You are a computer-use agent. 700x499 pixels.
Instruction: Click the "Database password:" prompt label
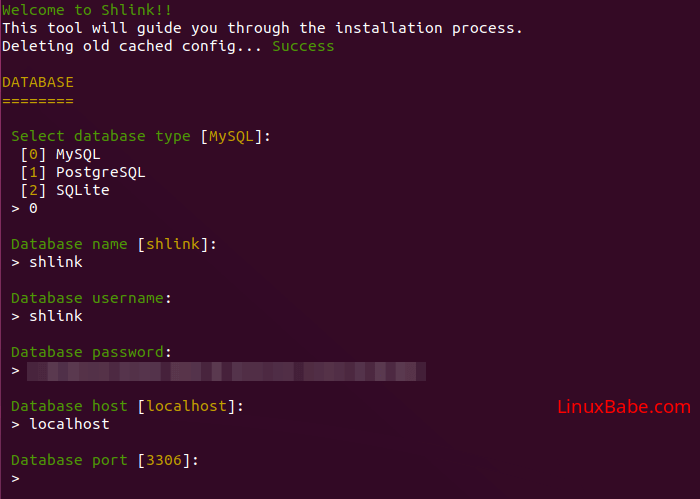click(91, 352)
